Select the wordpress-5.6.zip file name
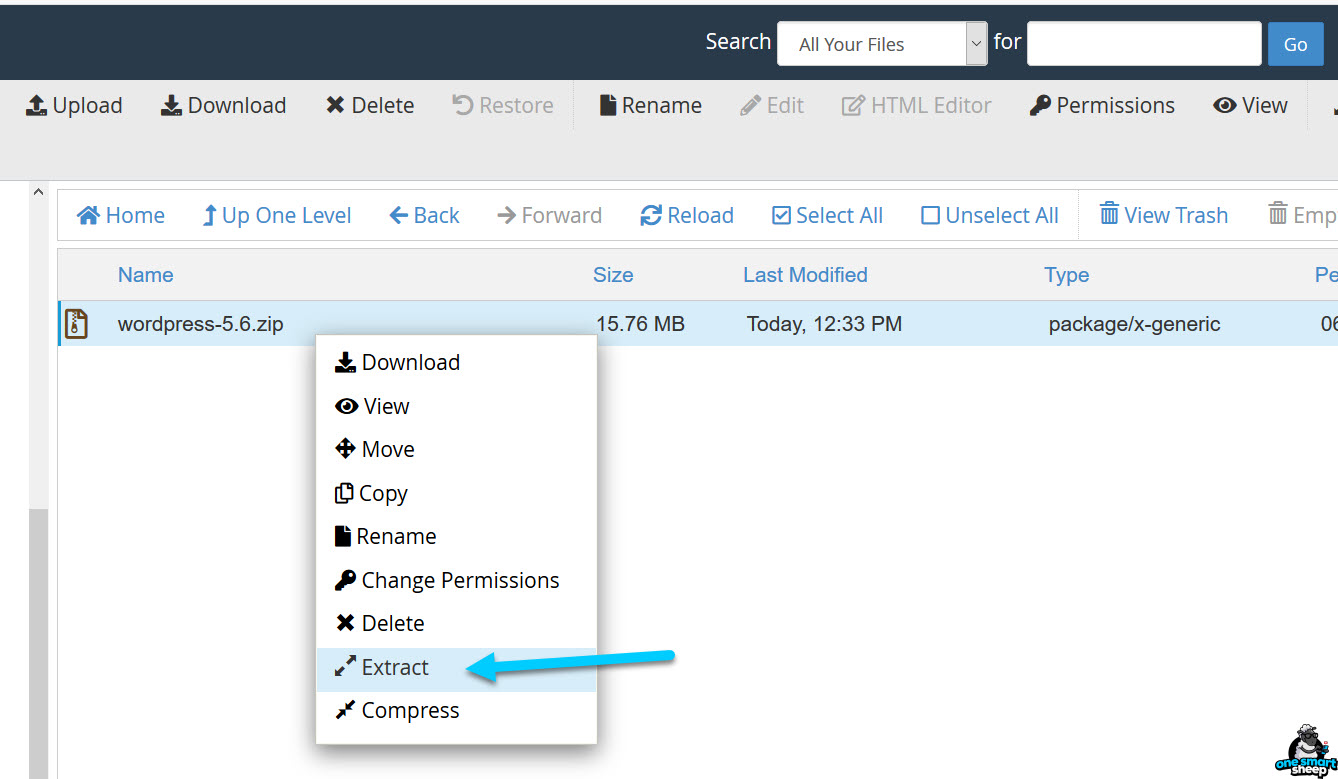The height and width of the screenshot is (779, 1338). 200,324
